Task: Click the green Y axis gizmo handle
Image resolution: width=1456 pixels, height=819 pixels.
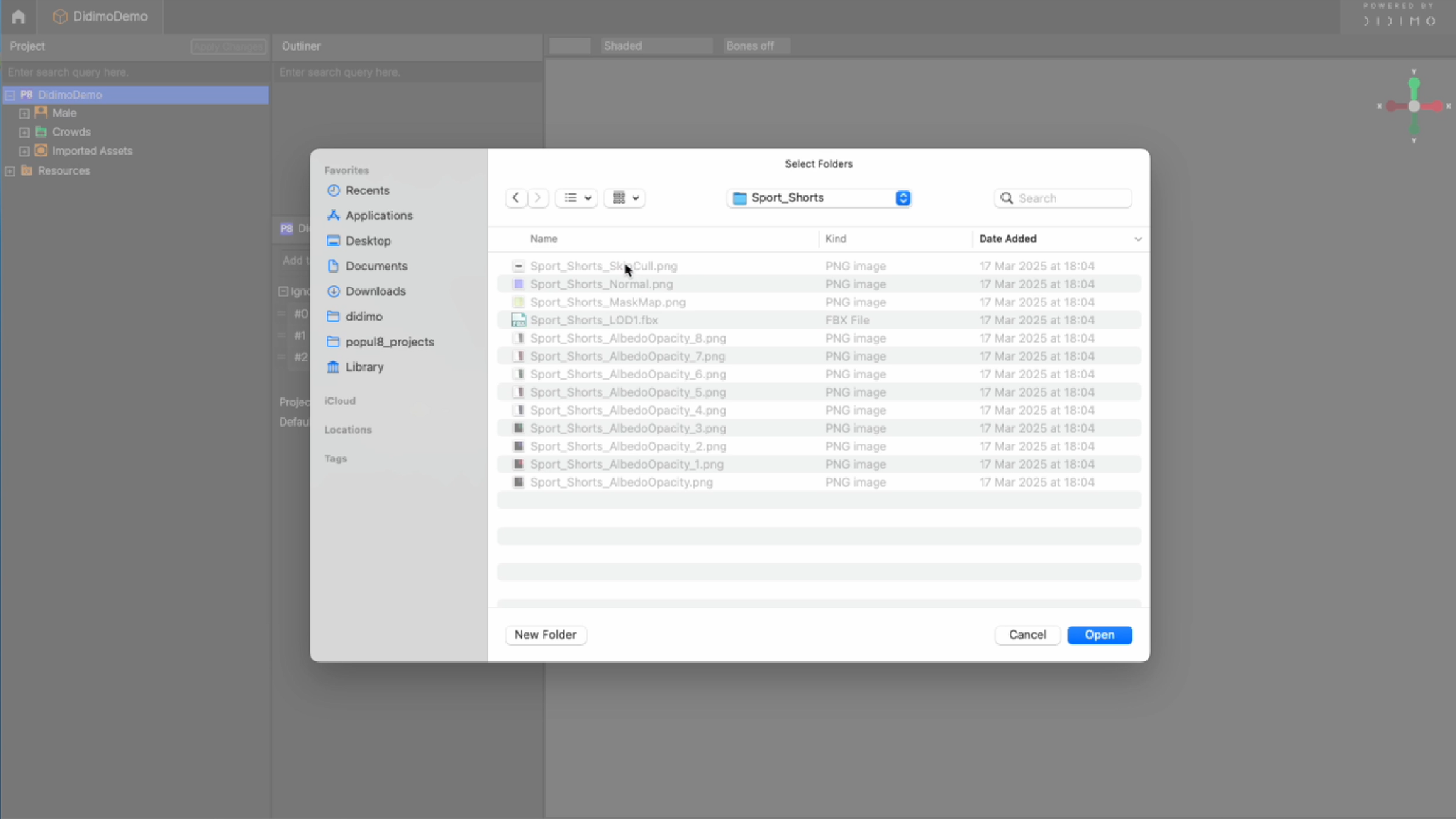Action: click(x=1414, y=83)
